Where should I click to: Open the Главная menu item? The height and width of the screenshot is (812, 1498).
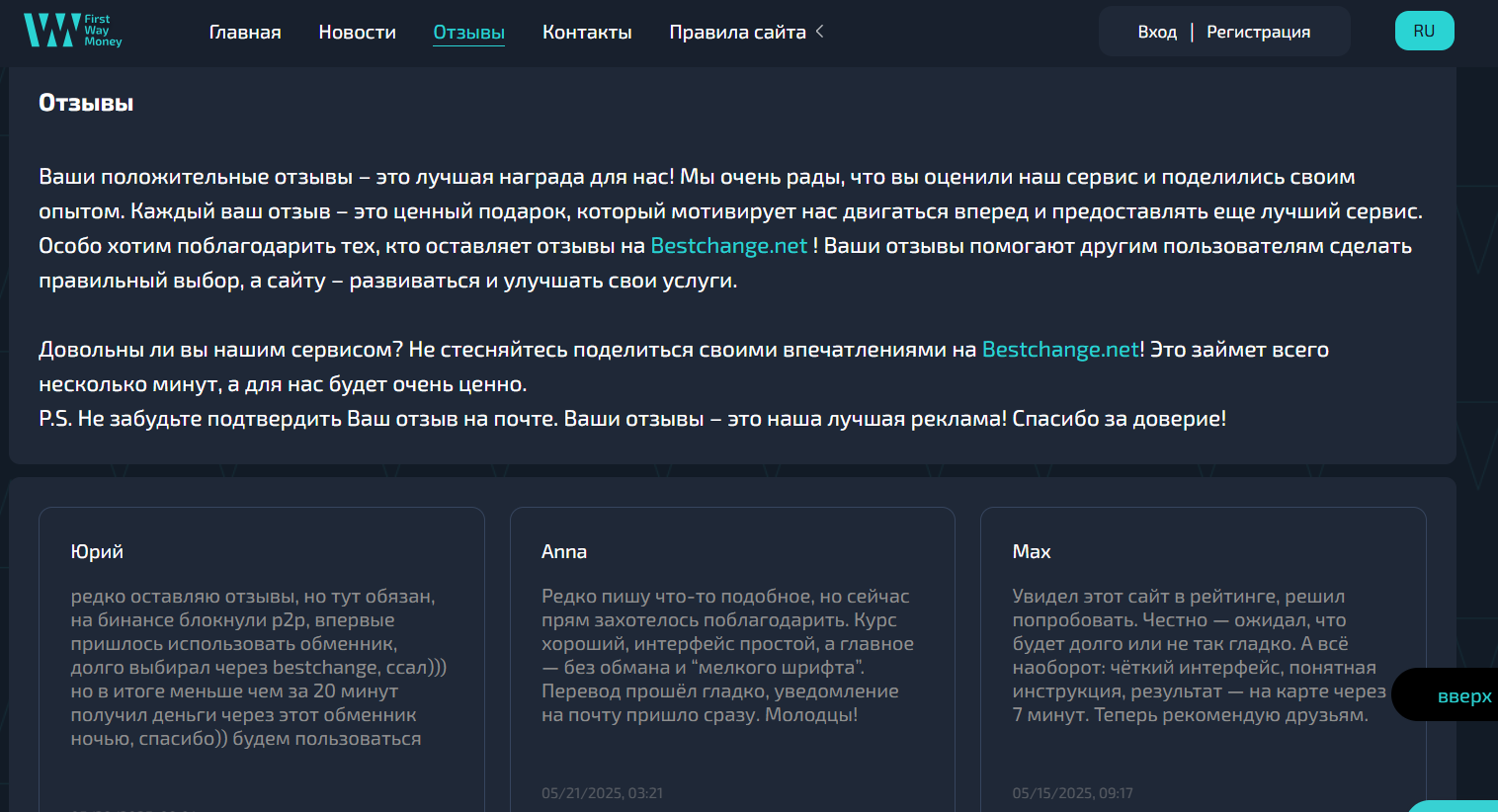[245, 33]
